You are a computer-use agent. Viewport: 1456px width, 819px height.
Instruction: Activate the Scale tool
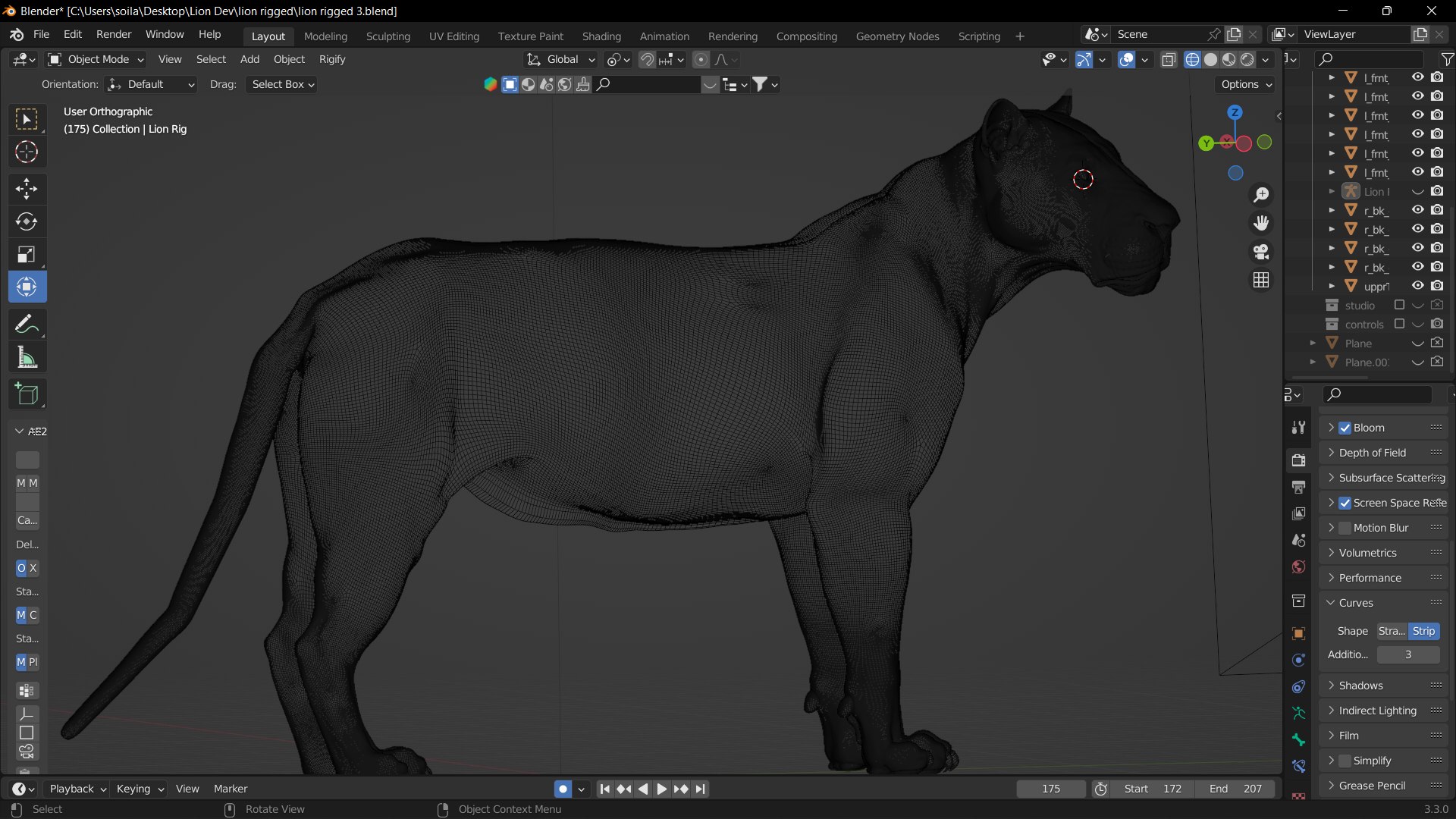coord(27,254)
